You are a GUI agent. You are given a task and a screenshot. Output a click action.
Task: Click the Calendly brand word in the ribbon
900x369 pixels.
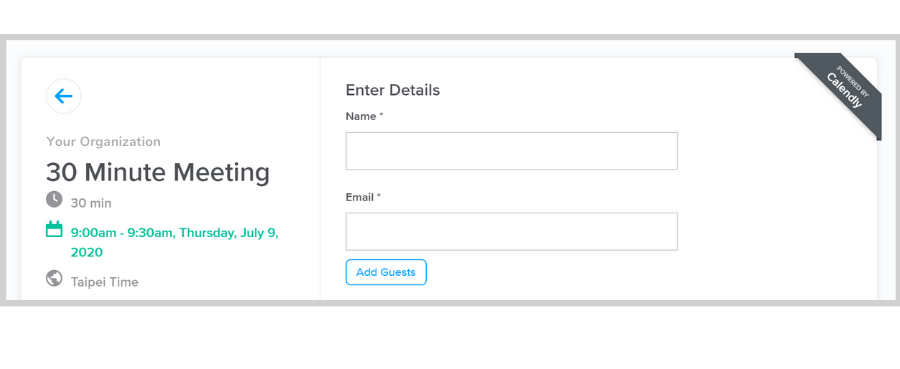(x=844, y=91)
